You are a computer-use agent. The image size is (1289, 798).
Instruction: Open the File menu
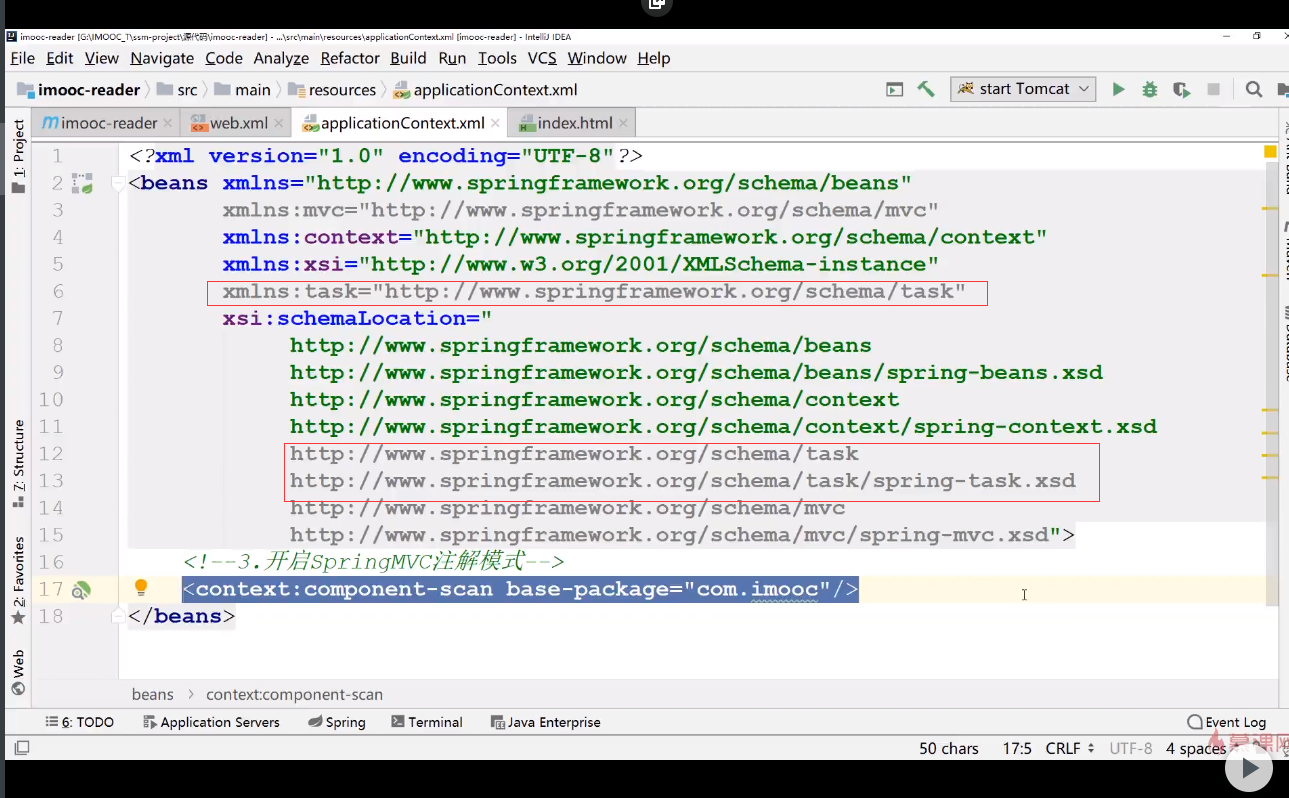22,58
